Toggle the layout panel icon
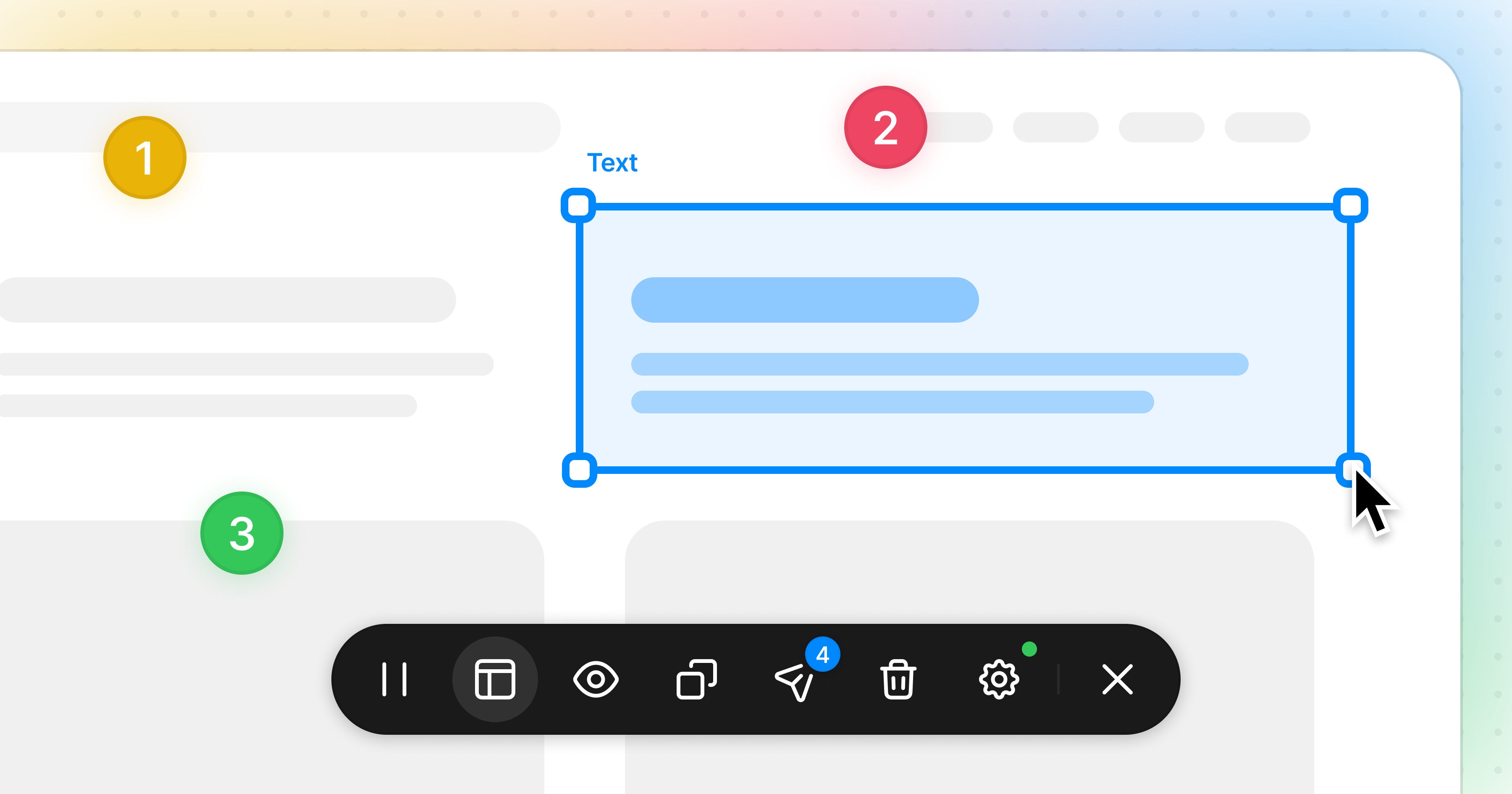This screenshot has height=794, width=1512. (495, 679)
